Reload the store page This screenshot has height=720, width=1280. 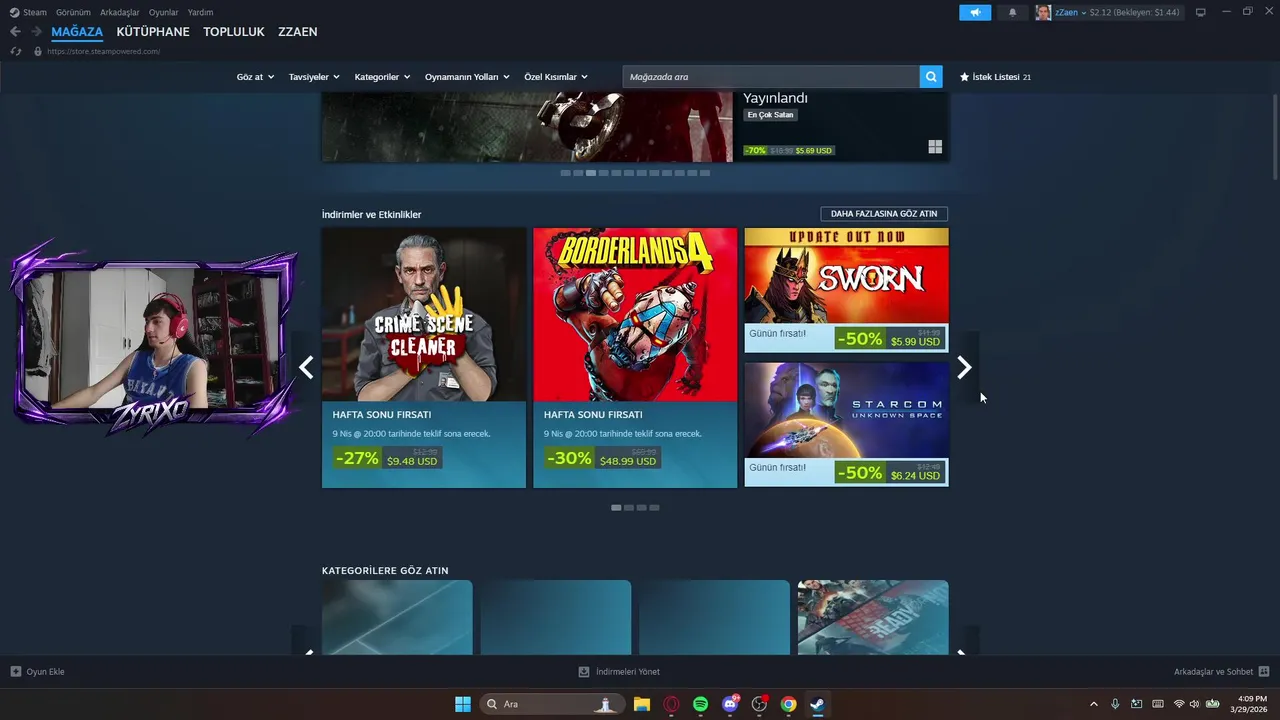(15, 51)
